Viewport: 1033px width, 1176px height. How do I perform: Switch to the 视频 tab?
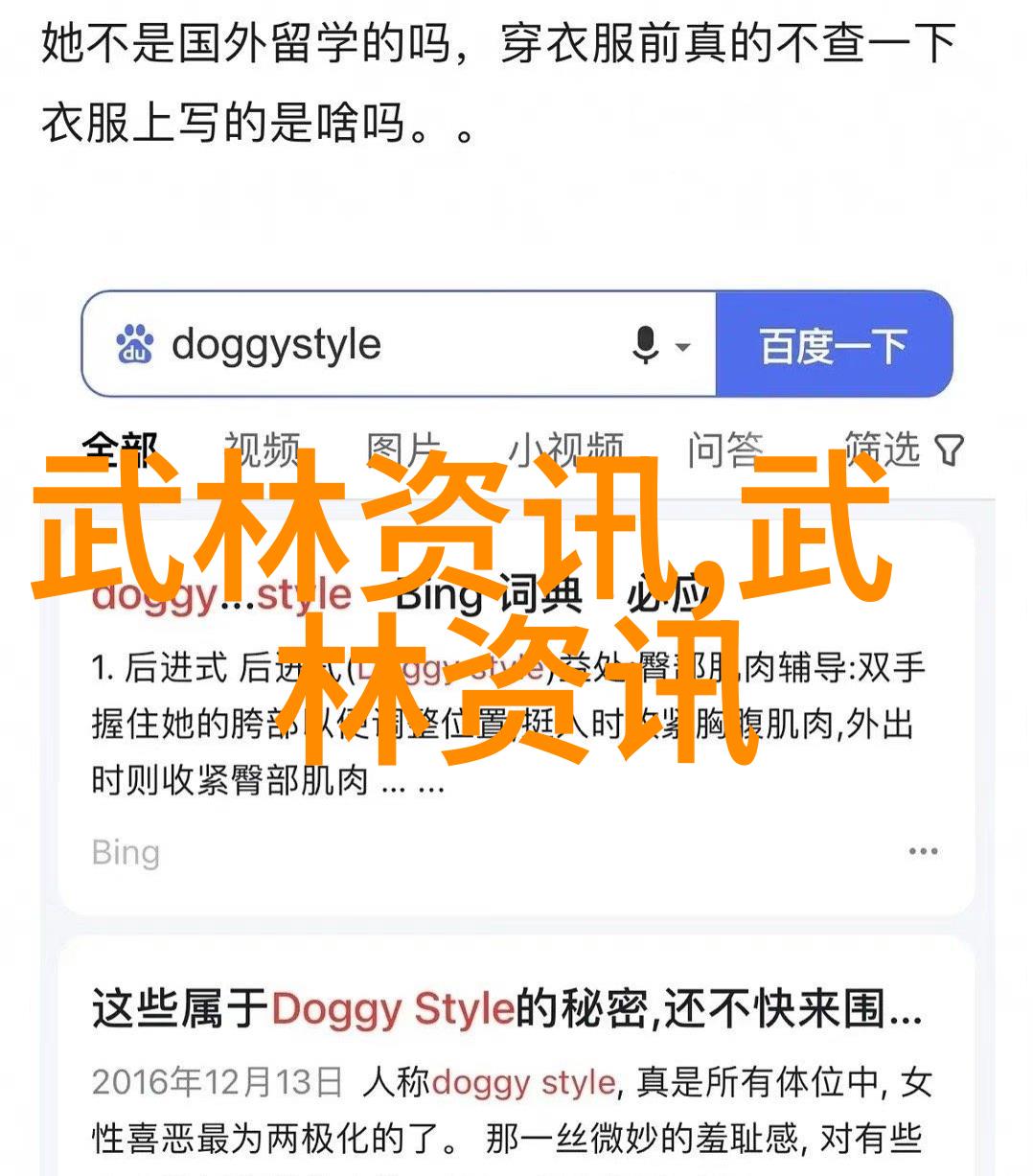pyautogui.click(x=262, y=450)
